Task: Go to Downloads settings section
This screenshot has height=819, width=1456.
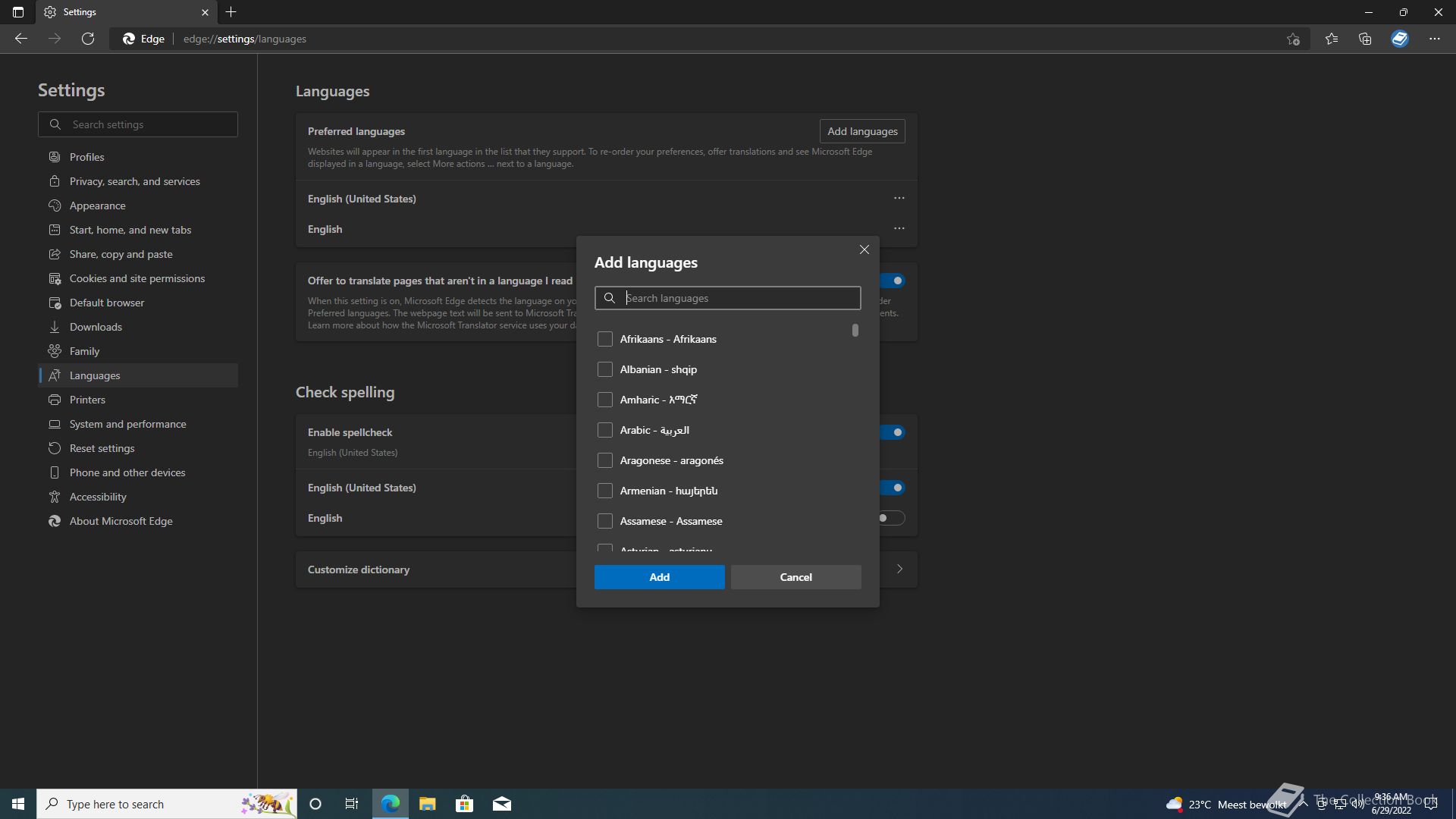Action: (x=96, y=327)
